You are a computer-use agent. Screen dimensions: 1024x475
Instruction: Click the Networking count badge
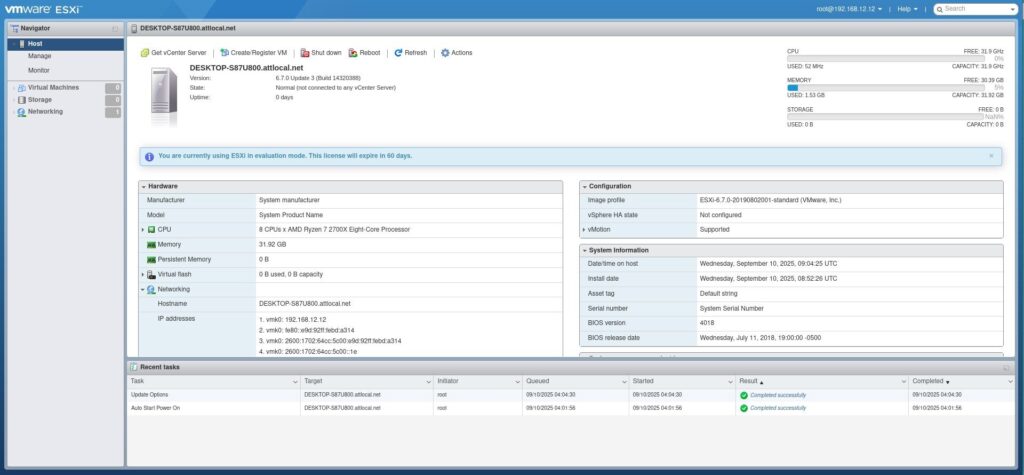click(113, 112)
